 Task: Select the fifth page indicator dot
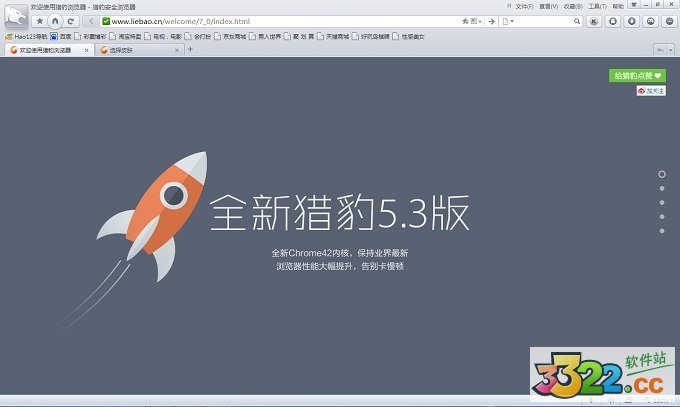[x=662, y=231]
